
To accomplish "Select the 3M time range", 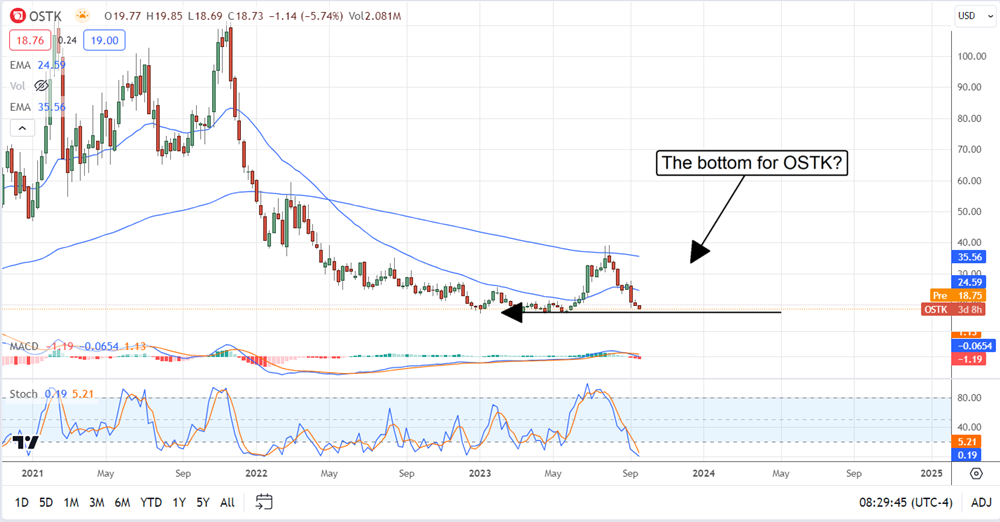I will pyautogui.click(x=96, y=503).
